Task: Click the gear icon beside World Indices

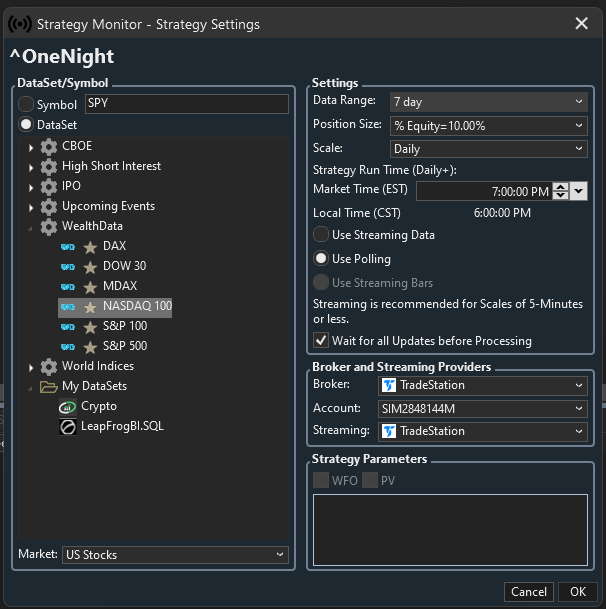Action: [49, 367]
